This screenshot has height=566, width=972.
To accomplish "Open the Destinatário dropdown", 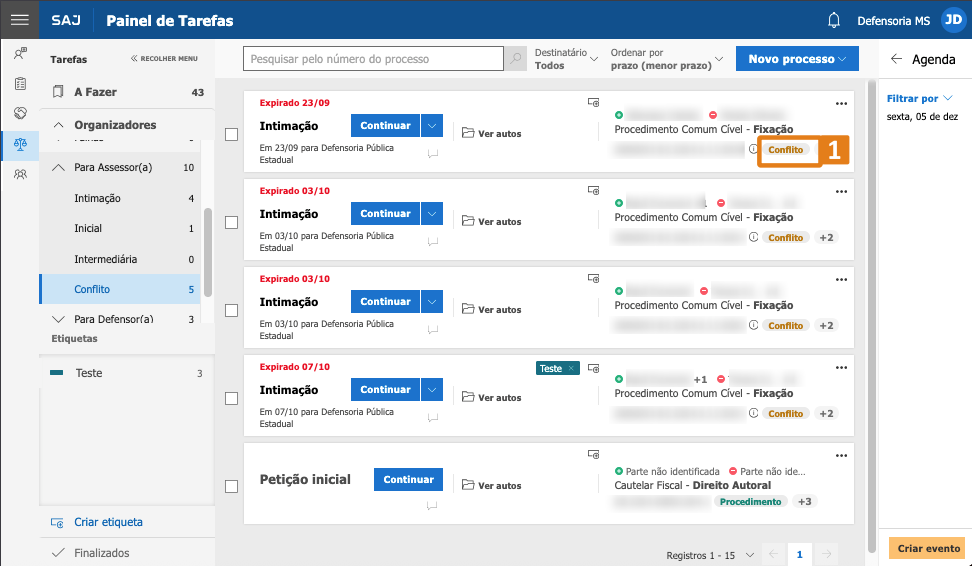I will point(566,59).
